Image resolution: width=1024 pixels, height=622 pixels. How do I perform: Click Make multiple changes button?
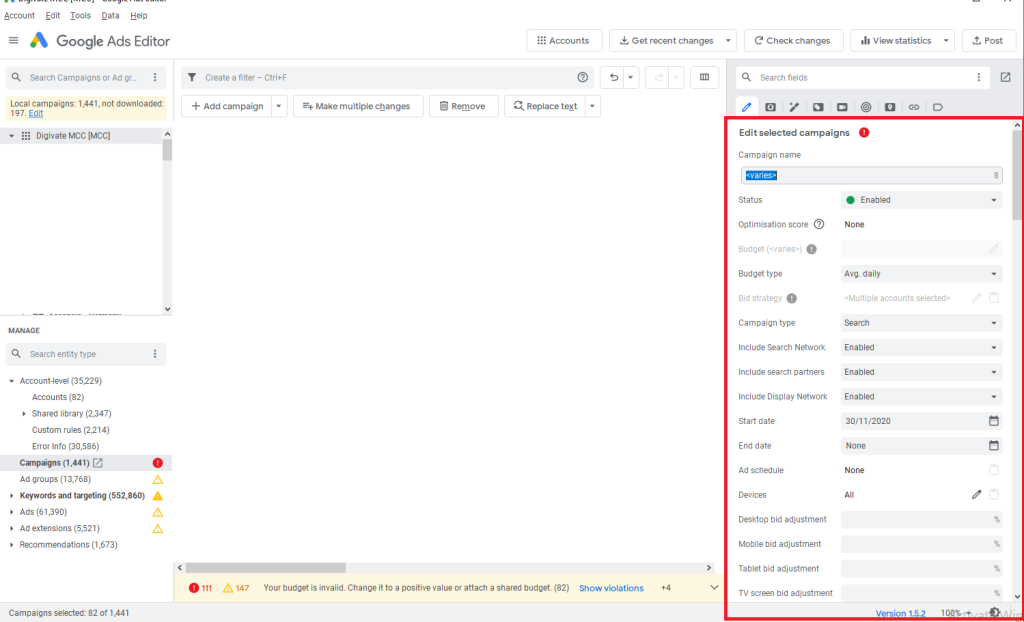[358, 106]
